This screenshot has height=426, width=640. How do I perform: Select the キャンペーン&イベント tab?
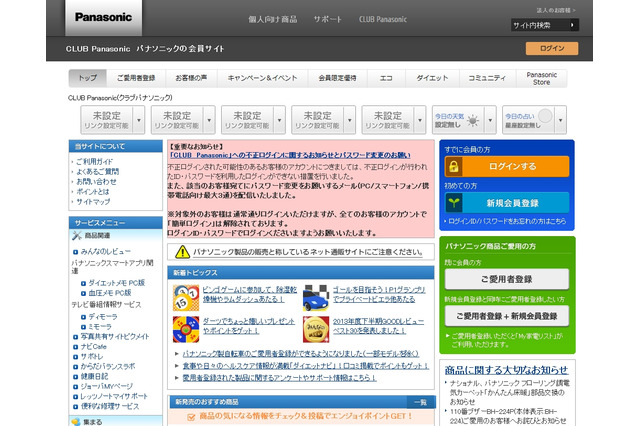(x=262, y=78)
